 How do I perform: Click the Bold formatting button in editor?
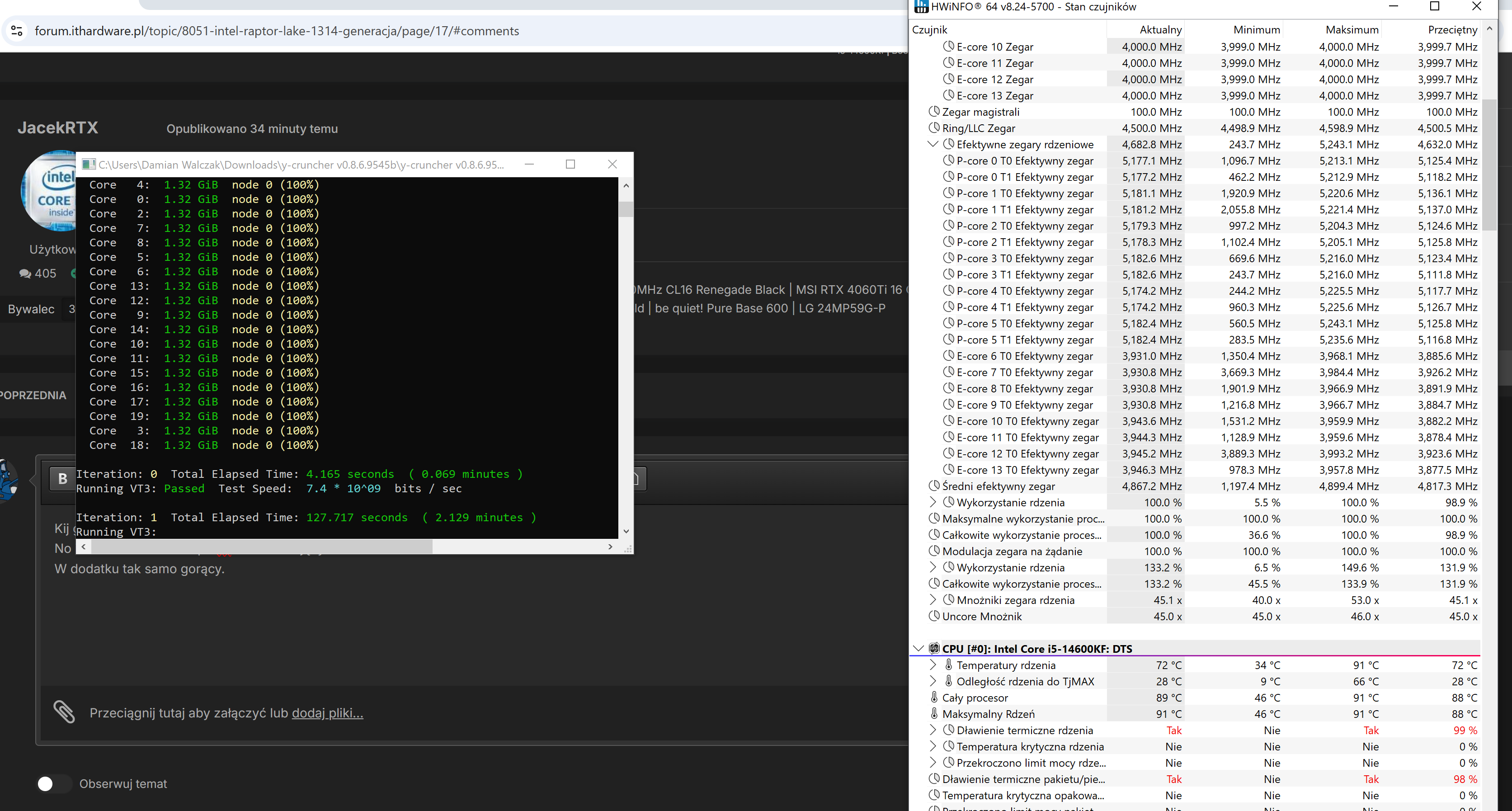pos(62,479)
